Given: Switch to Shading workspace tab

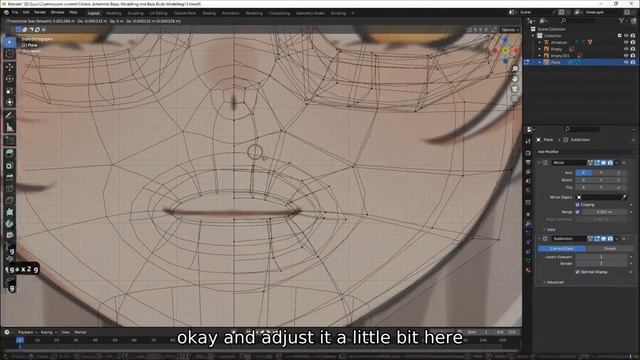Looking at the screenshot, I should pos(209,13).
